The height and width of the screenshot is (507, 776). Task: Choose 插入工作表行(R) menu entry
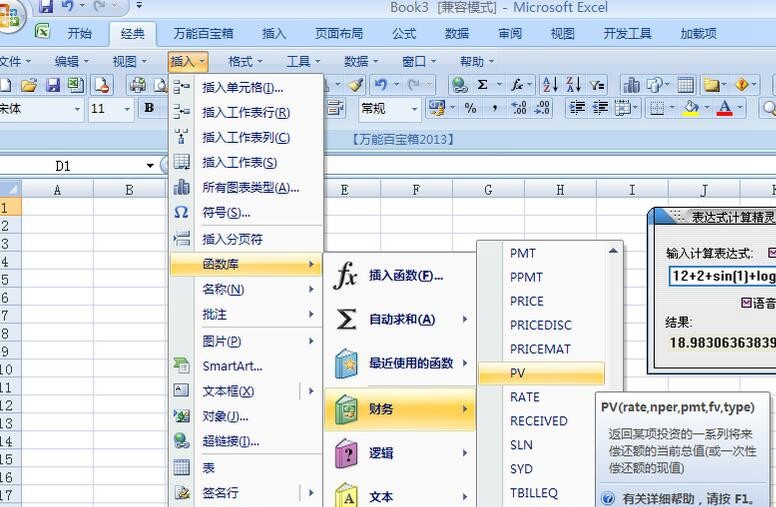pyautogui.click(x=246, y=113)
